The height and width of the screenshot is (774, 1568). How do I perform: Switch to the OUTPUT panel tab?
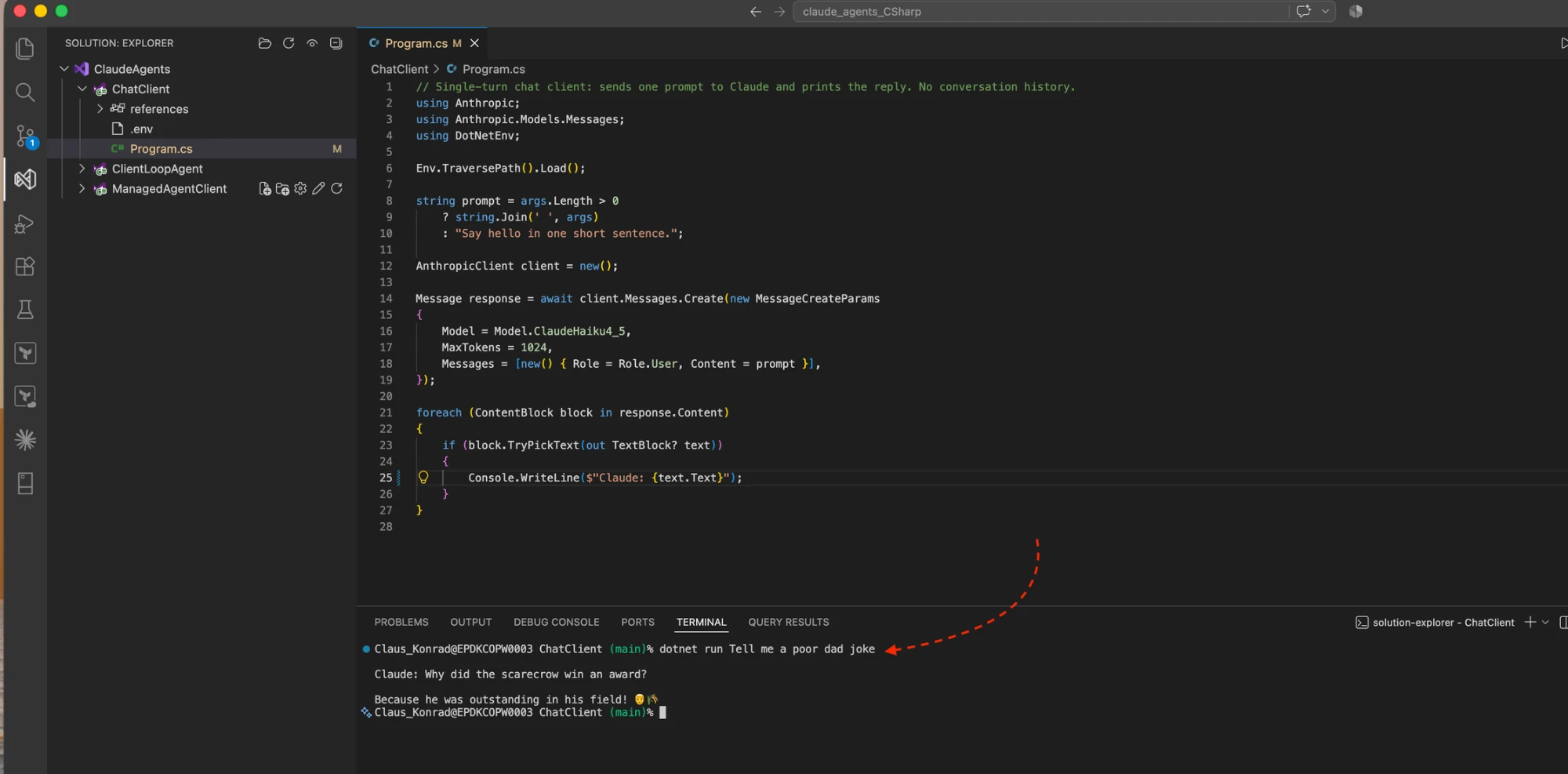point(471,622)
